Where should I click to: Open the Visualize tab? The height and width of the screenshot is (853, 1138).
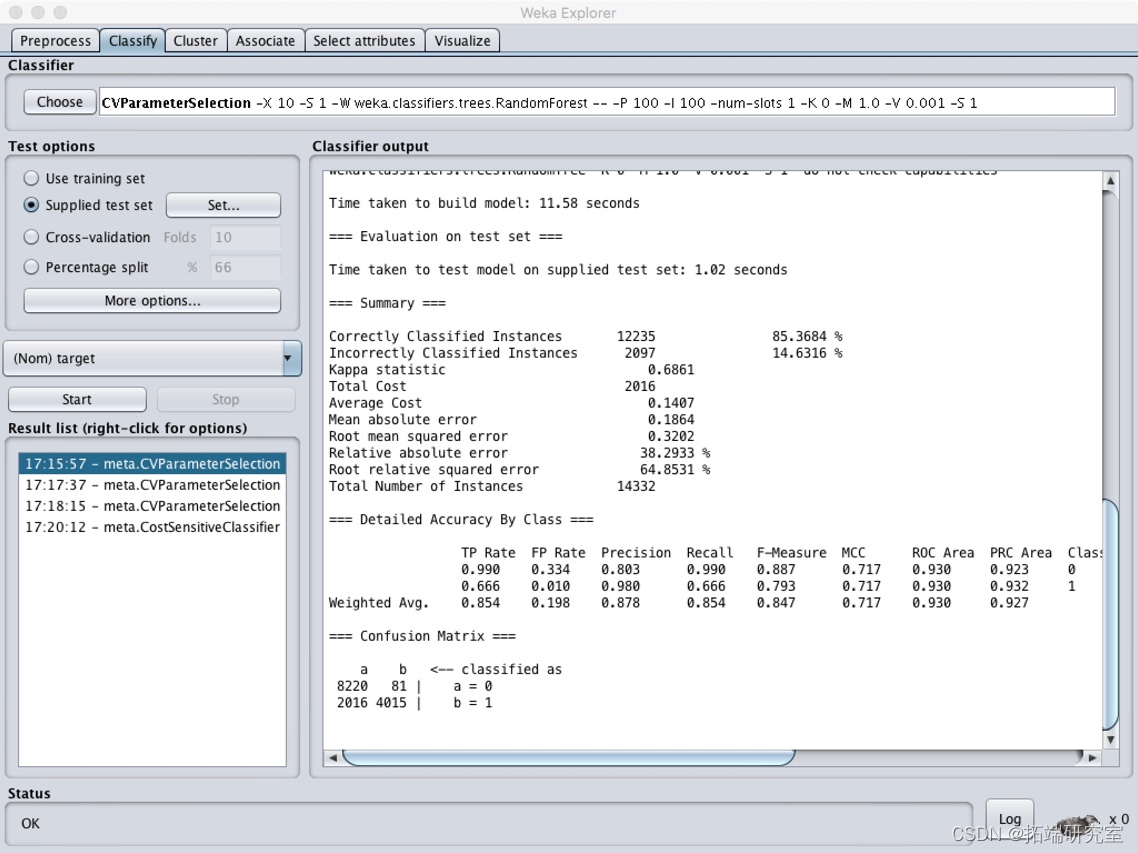click(462, 41)
